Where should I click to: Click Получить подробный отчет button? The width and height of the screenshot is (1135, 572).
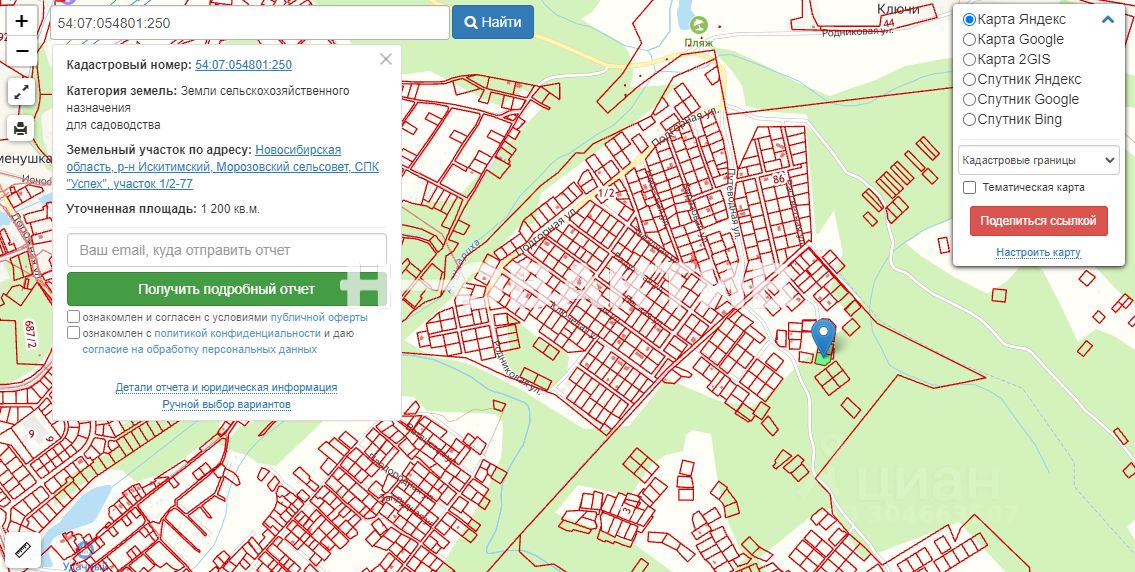click(x=227, y=289)
